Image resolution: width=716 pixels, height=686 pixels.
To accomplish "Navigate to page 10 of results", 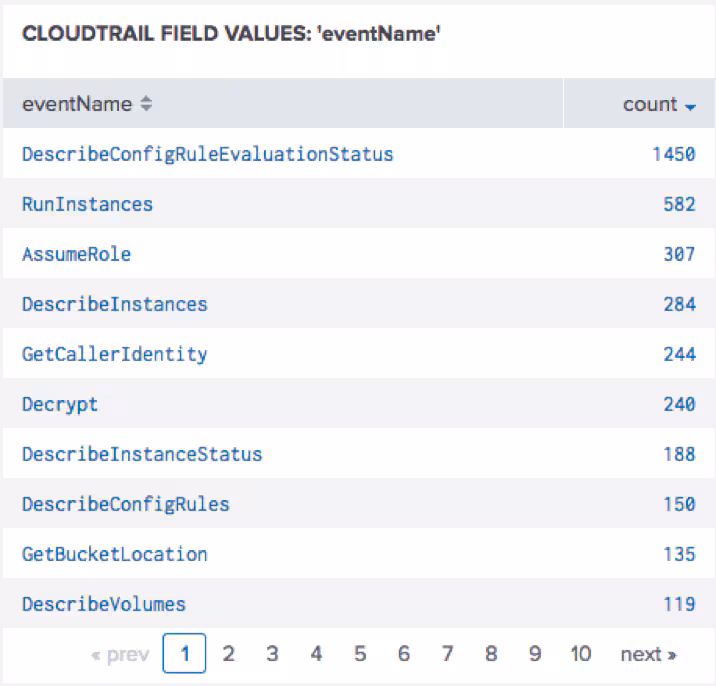I will click(x=580, y=654).
